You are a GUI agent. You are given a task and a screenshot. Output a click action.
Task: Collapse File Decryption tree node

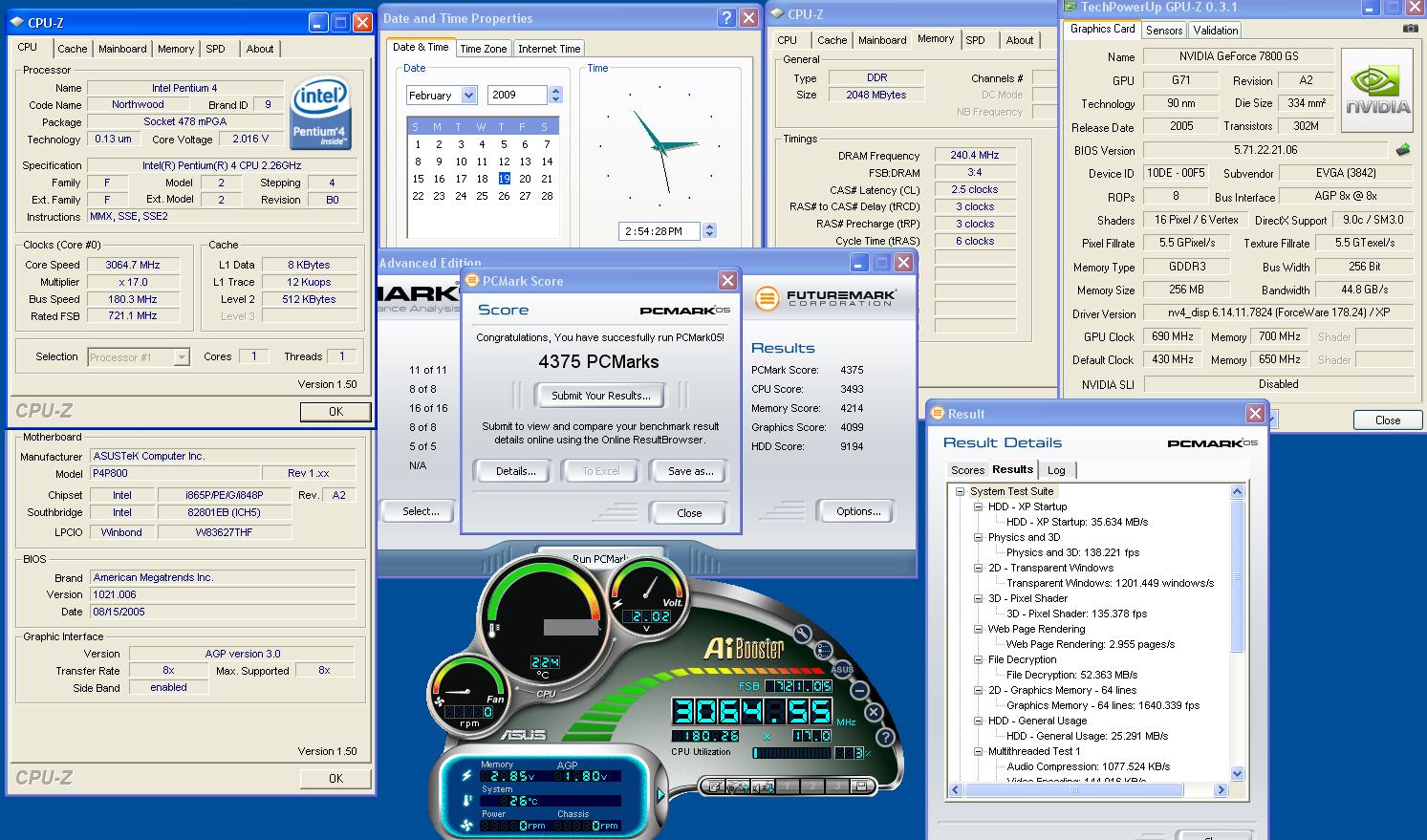click(x=979, y=659)
